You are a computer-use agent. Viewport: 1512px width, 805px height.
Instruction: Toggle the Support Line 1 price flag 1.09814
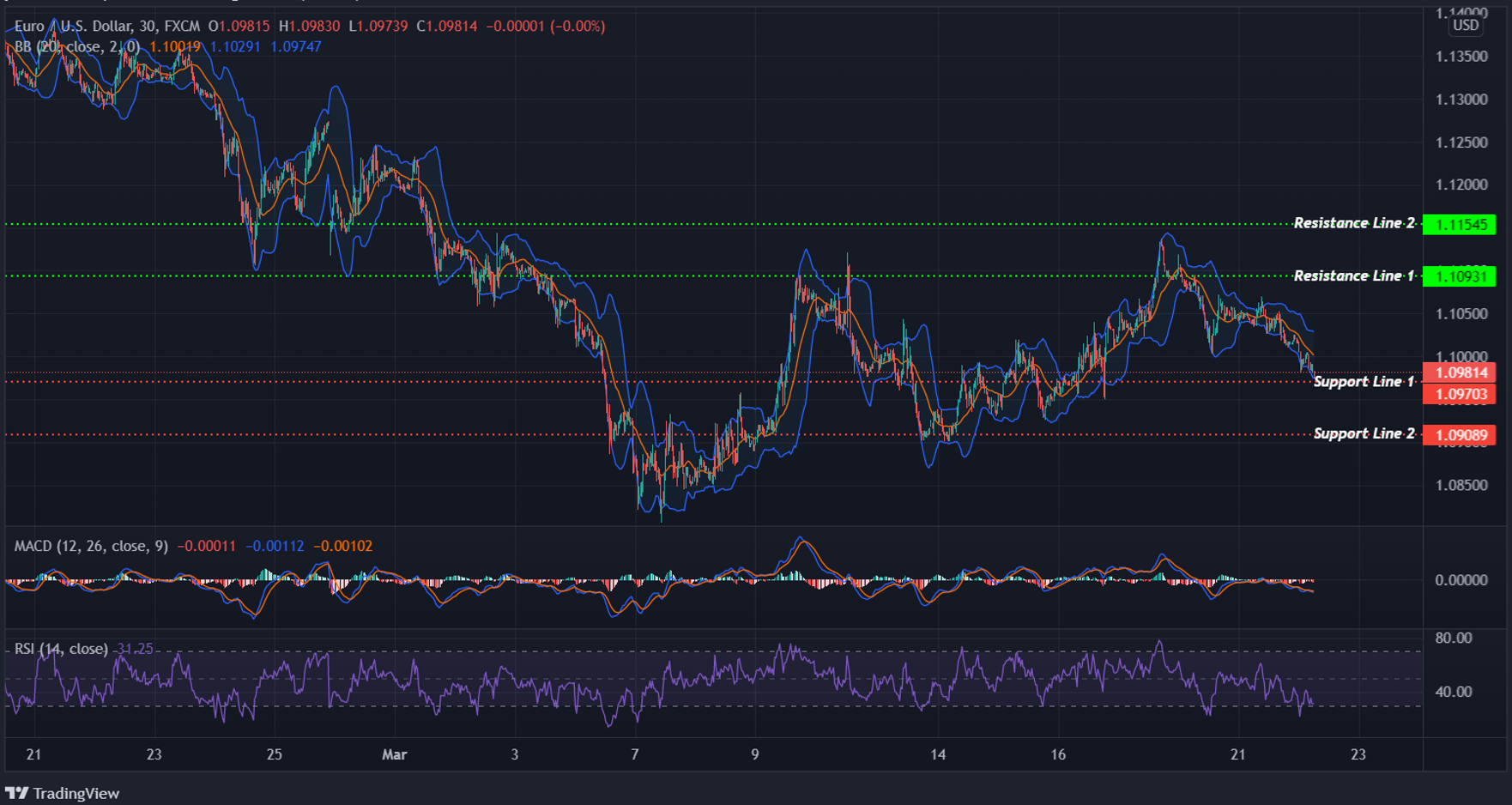pos(1461,372)
